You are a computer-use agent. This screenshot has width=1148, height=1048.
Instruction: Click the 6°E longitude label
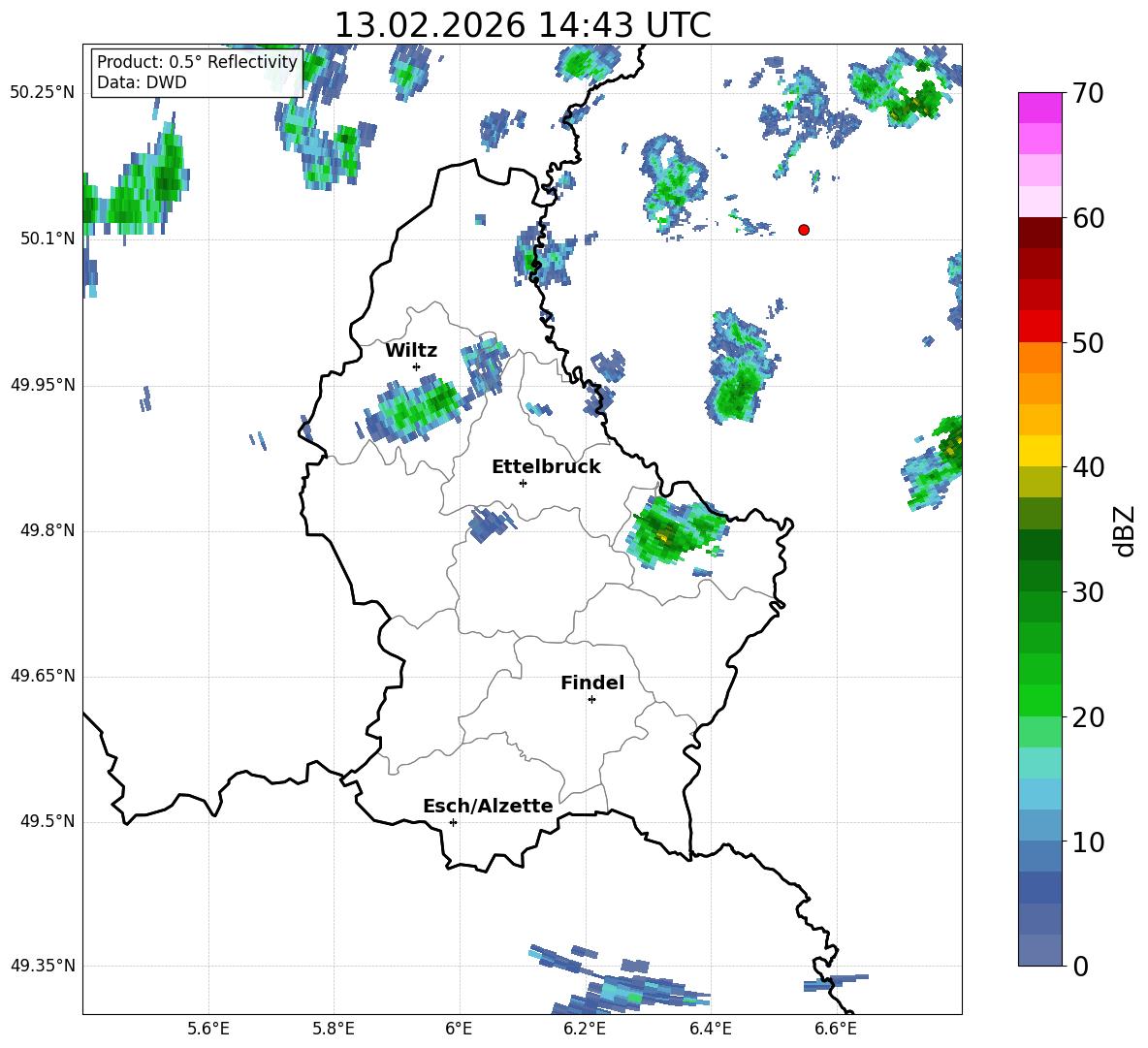coord(459,1029)
